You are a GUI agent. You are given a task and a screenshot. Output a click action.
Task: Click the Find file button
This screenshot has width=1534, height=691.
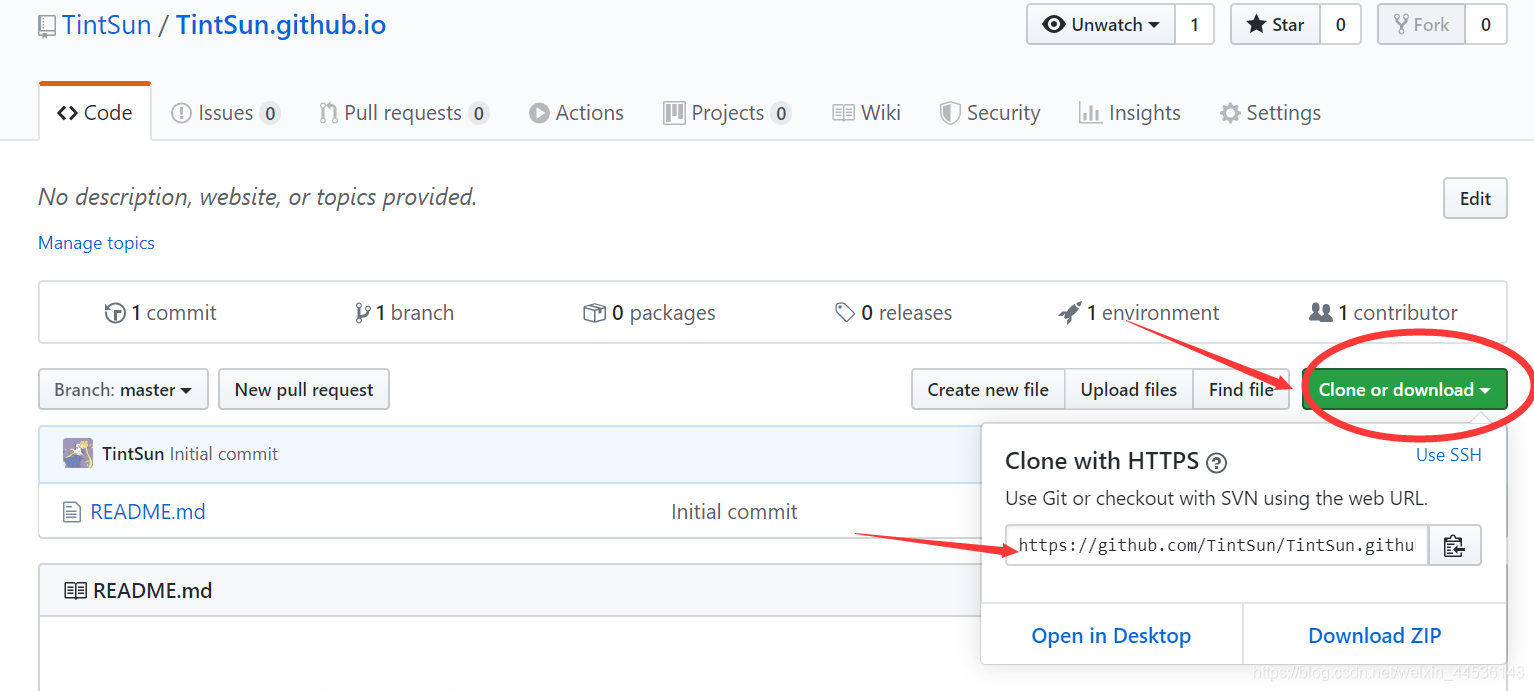pos(1241,389)
